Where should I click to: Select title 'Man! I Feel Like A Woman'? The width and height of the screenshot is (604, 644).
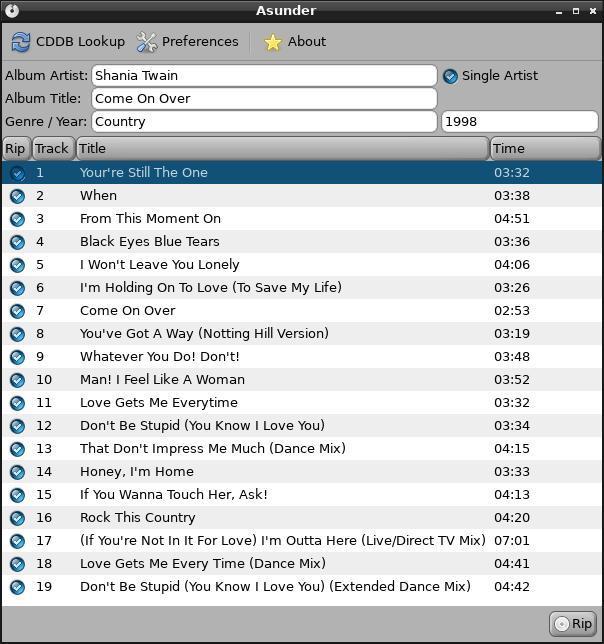[x=162, y=380]
